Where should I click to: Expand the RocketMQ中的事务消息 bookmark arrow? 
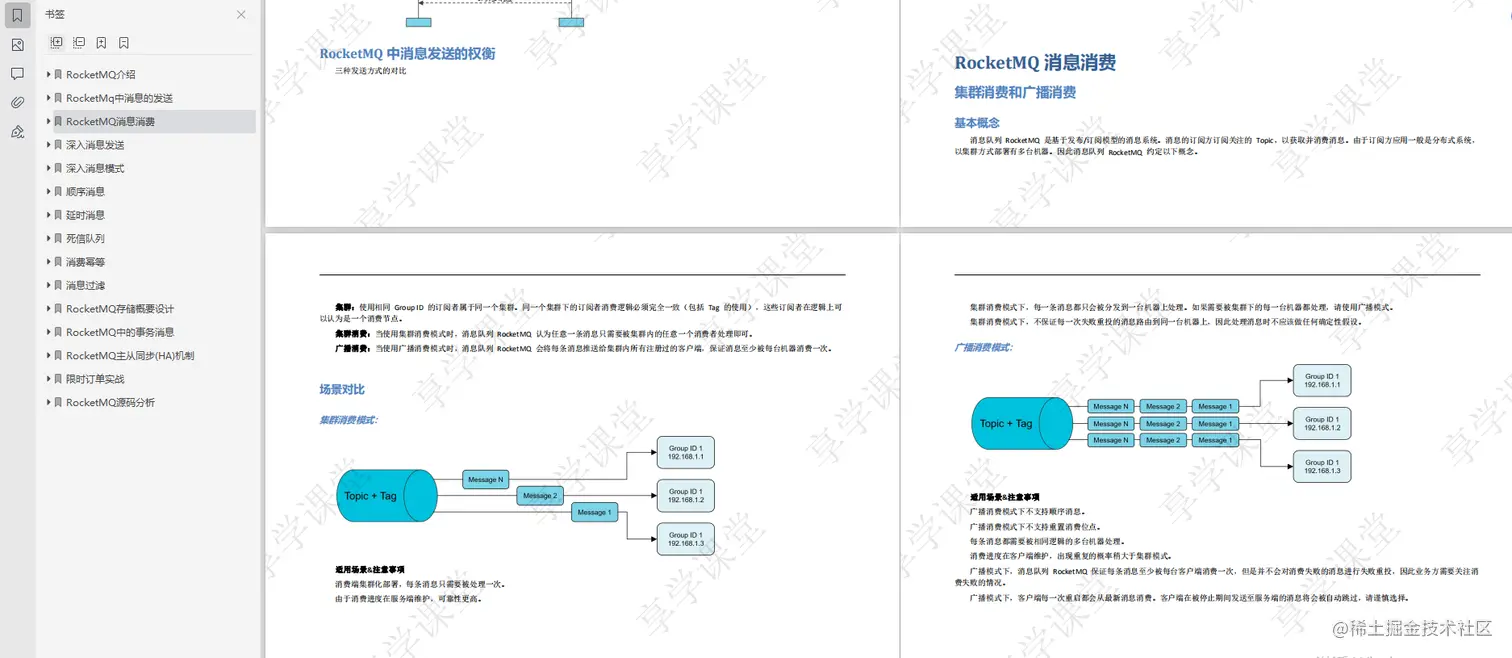click(48, 332)
